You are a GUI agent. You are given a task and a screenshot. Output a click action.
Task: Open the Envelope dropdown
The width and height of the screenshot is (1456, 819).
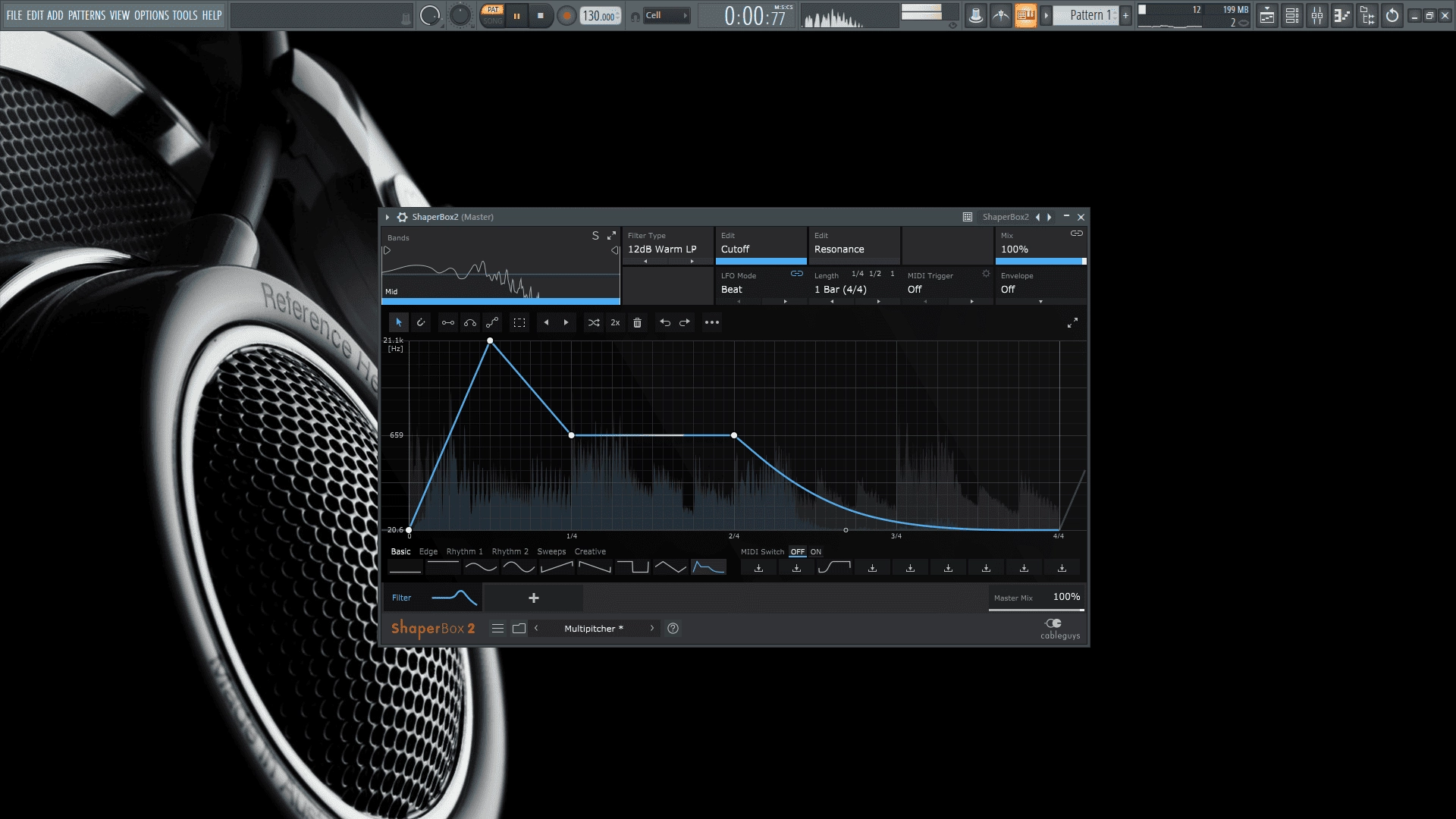coord(1040,302)
